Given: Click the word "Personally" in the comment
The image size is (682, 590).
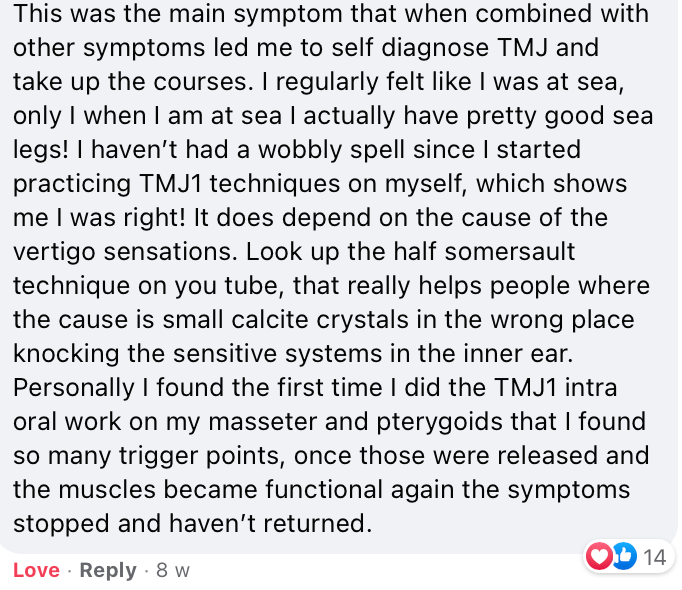Looking at the screenshot, I should [x=74, y=388].
